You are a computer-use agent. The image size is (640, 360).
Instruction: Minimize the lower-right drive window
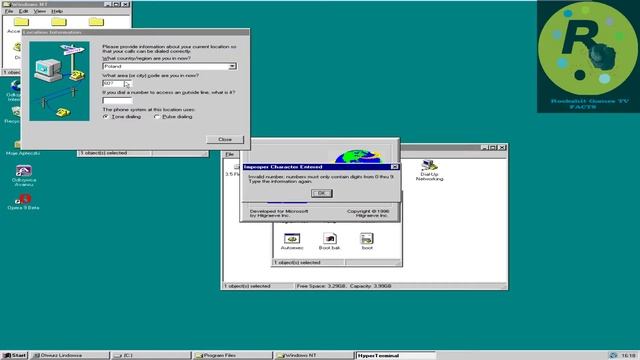(484, 147)
